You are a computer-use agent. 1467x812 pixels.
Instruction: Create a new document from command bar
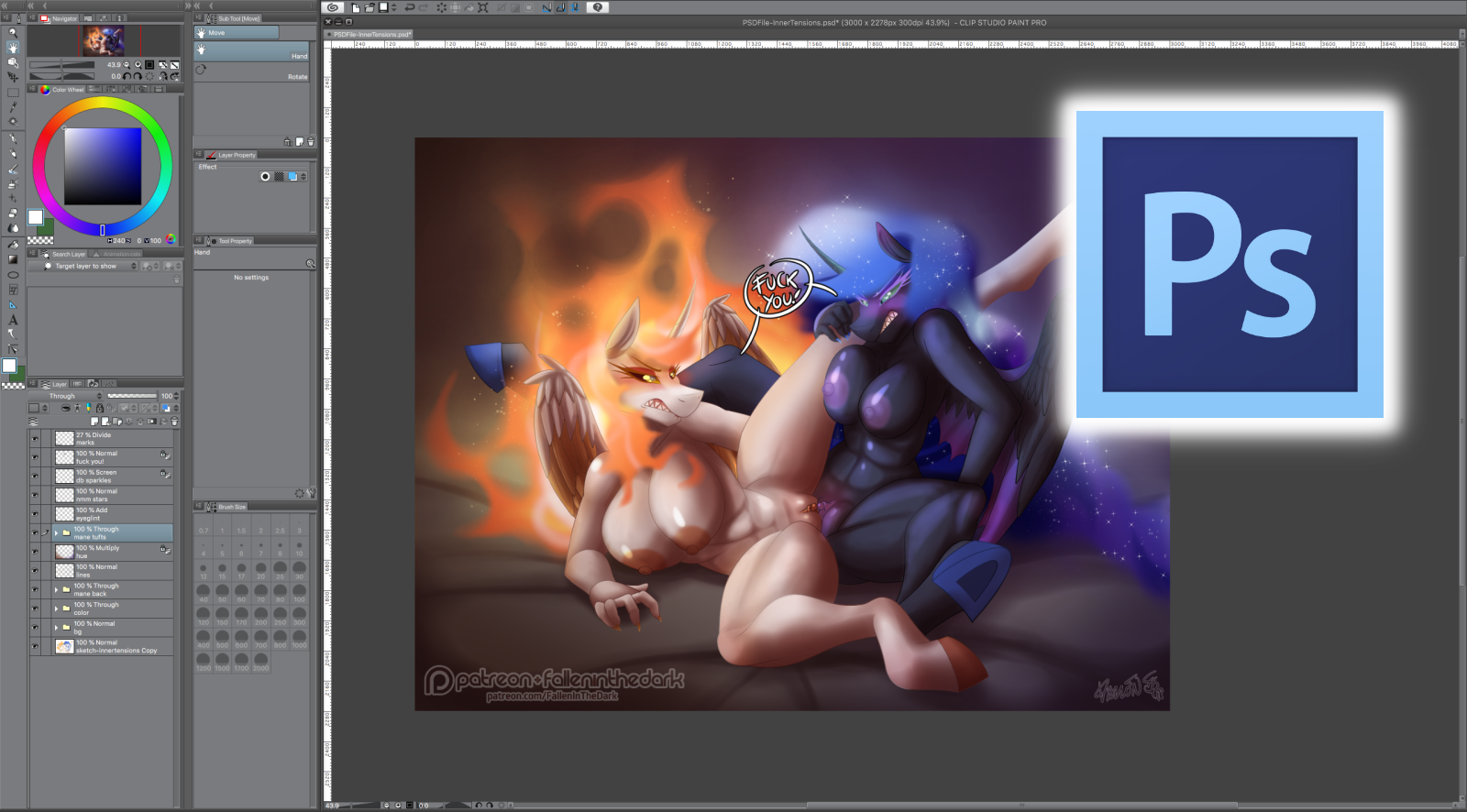point(357,7)
